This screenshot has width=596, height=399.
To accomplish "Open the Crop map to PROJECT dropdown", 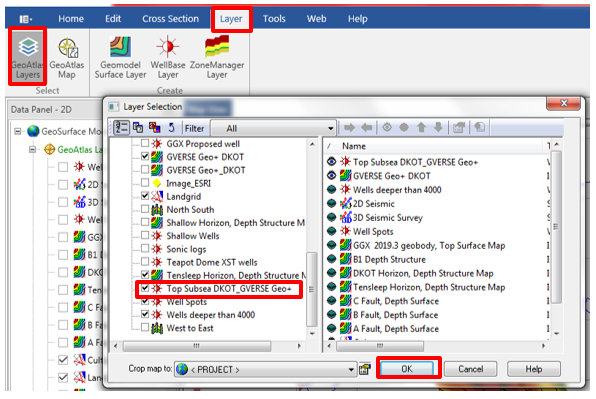I will point(265,369).
